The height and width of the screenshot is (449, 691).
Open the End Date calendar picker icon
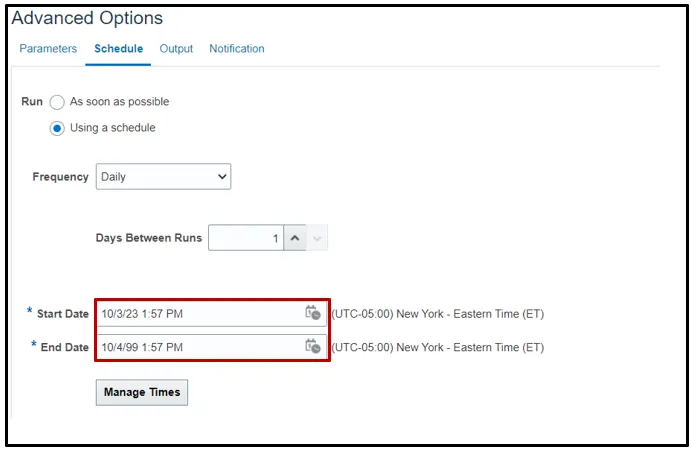point(313,346)
